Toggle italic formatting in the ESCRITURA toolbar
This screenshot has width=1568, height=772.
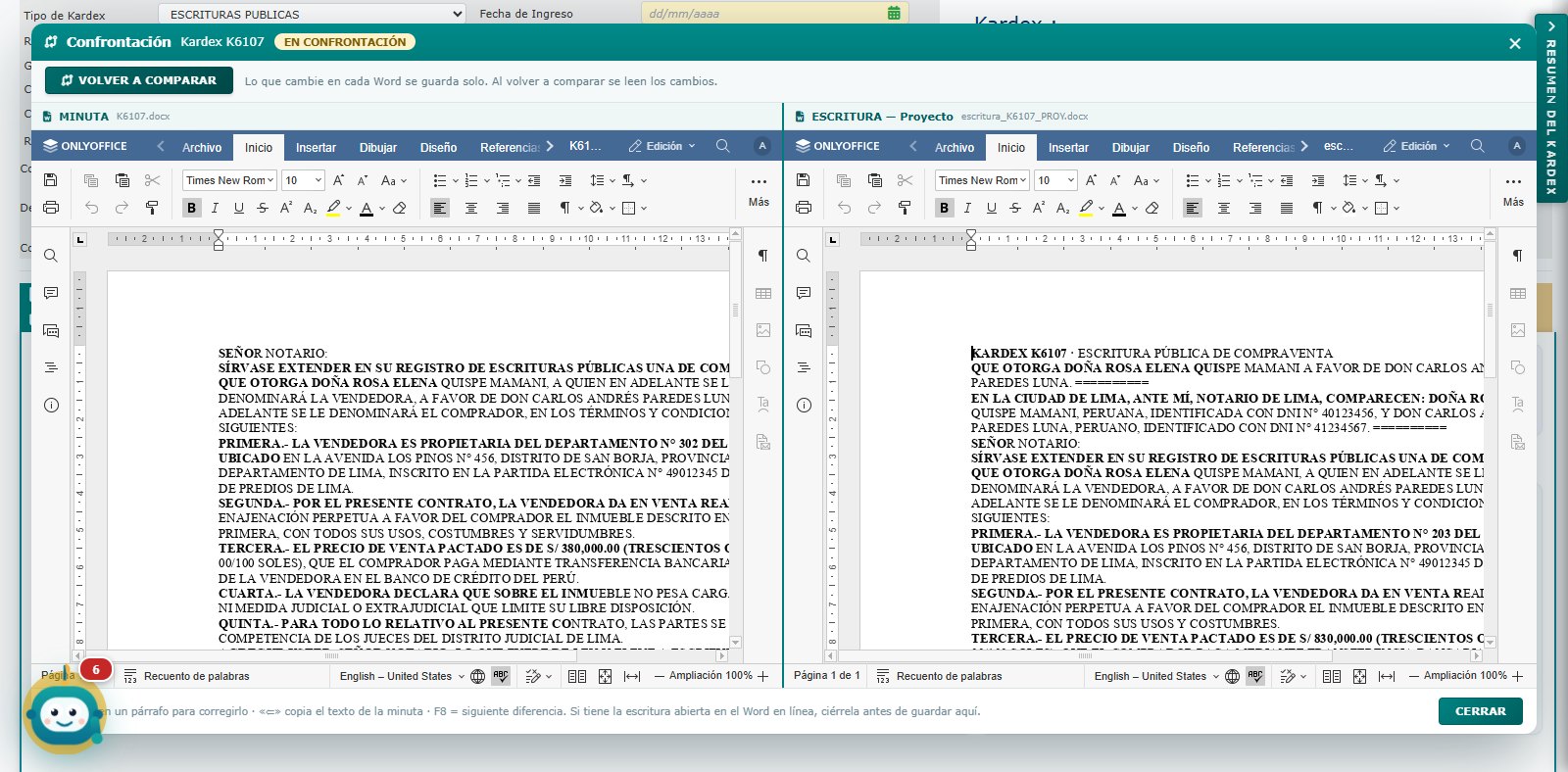[967, 208]
